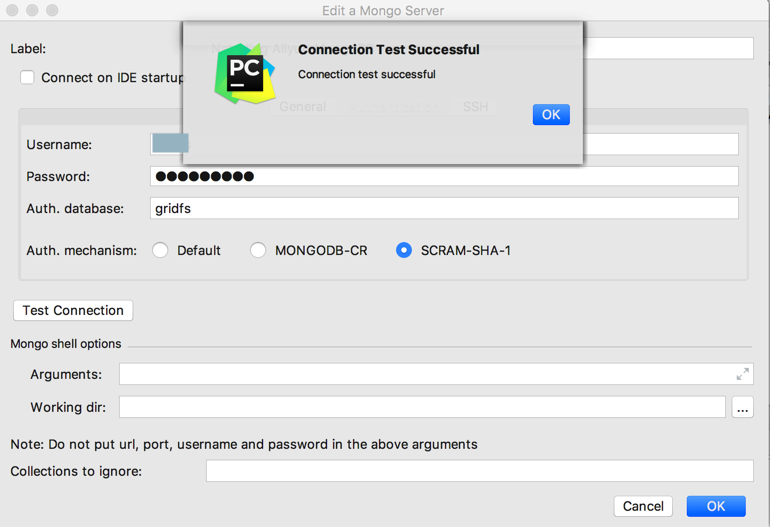Image resolution: width=770 pixels, height=527 pixels.
Task: Browse for working dir with ellipsis button
Action: (x=742, y=407)
